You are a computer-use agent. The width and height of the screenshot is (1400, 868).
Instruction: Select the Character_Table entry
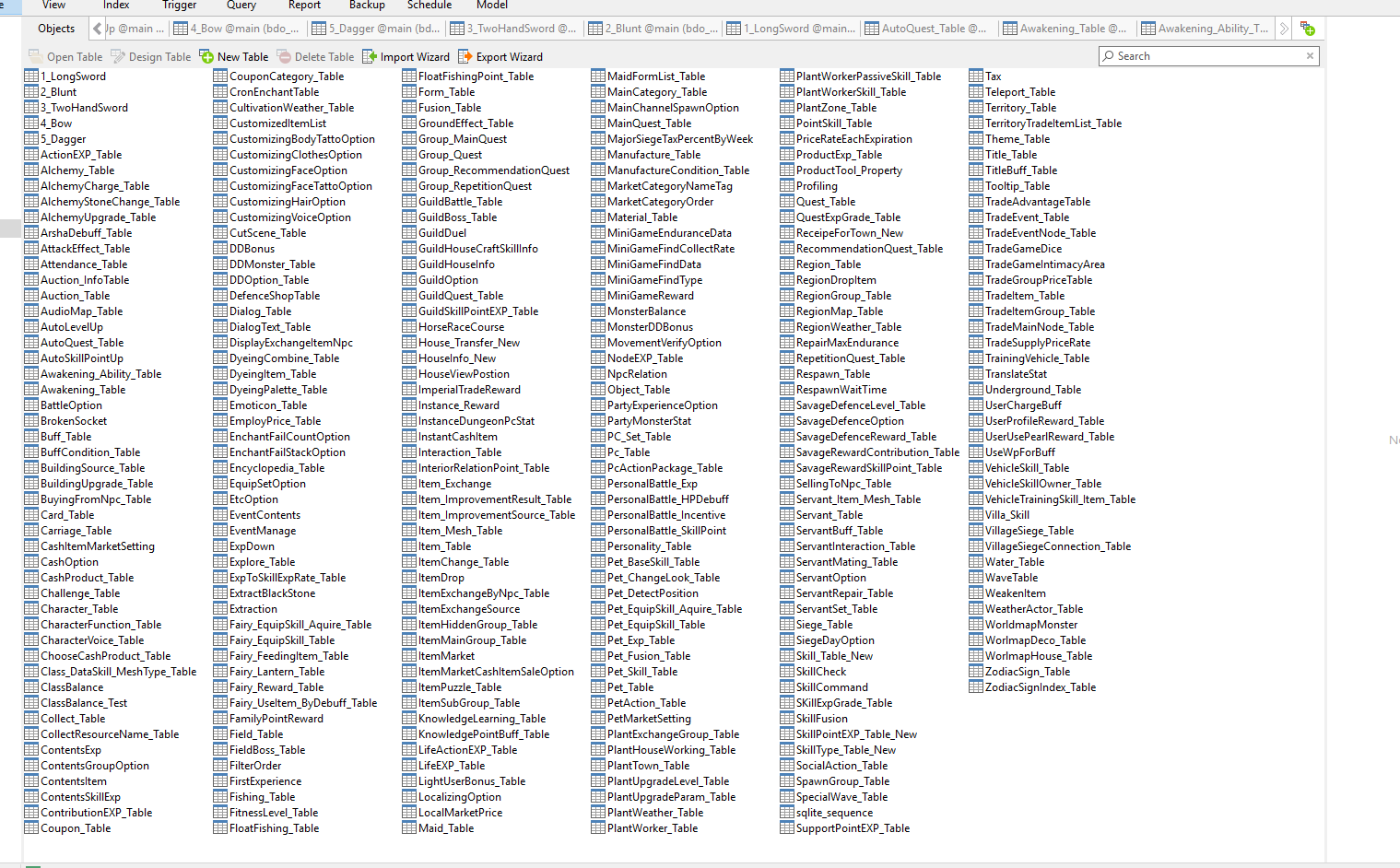(79, 609)
